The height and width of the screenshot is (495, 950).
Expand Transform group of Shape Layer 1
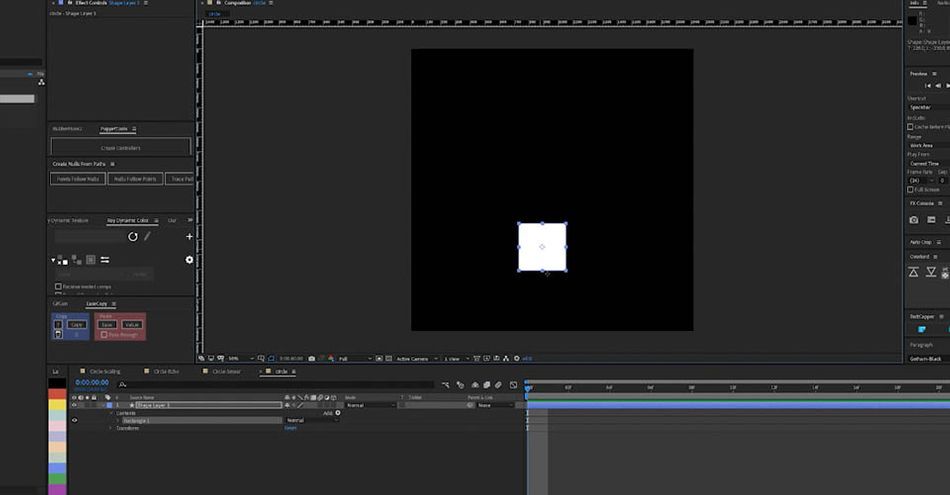tap(110, 428)
